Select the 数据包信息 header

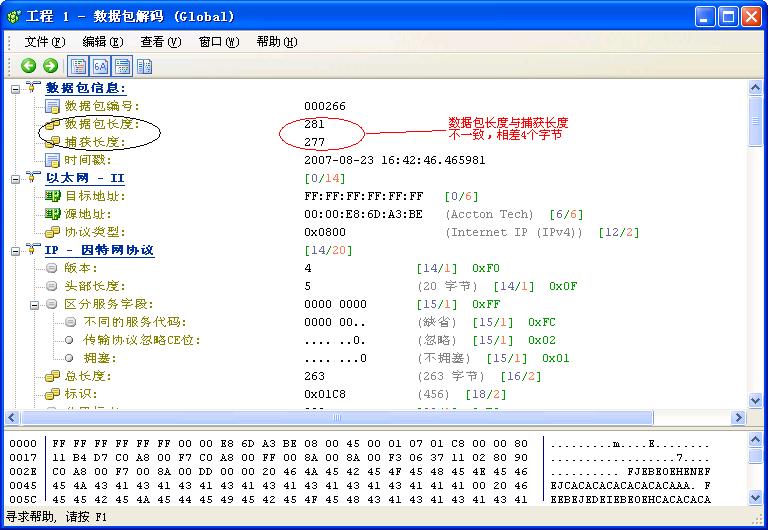(86, 88)
